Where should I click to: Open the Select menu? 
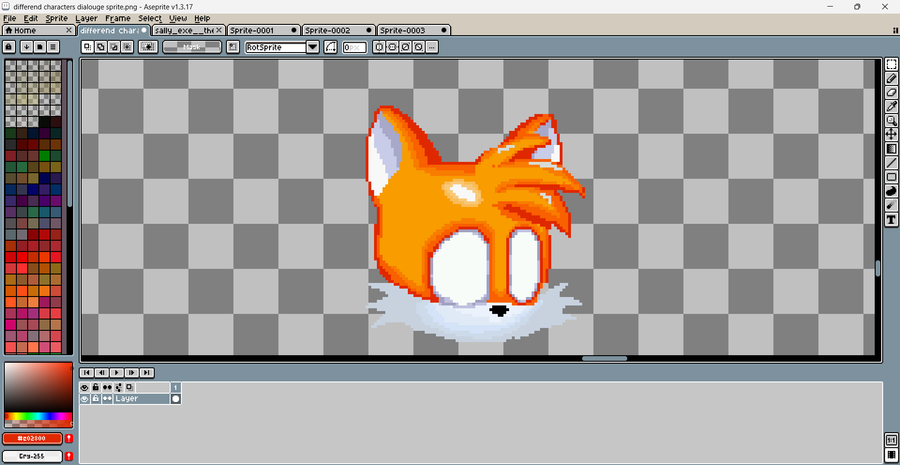(x=150, y=18)
